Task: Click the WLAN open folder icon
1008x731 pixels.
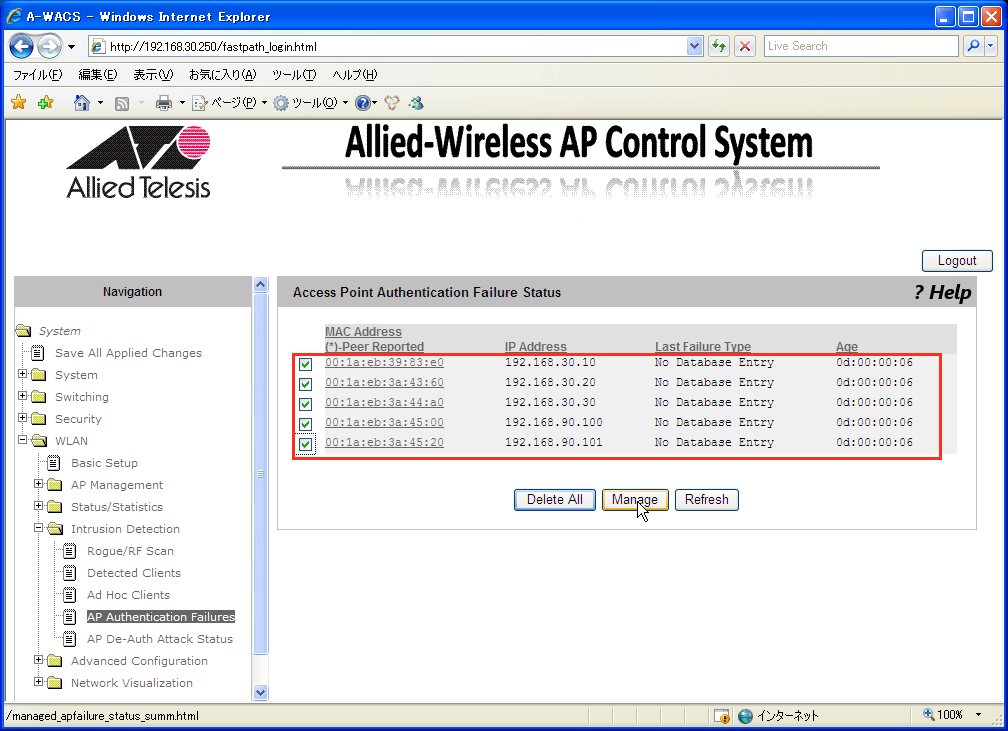Action: click(40, 441)
